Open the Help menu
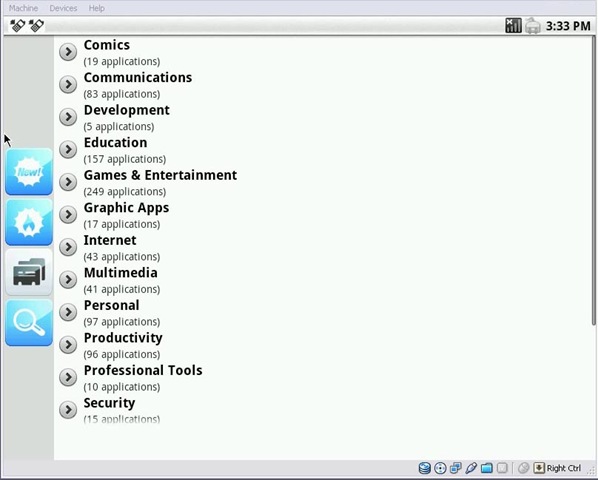 (96, 8)
